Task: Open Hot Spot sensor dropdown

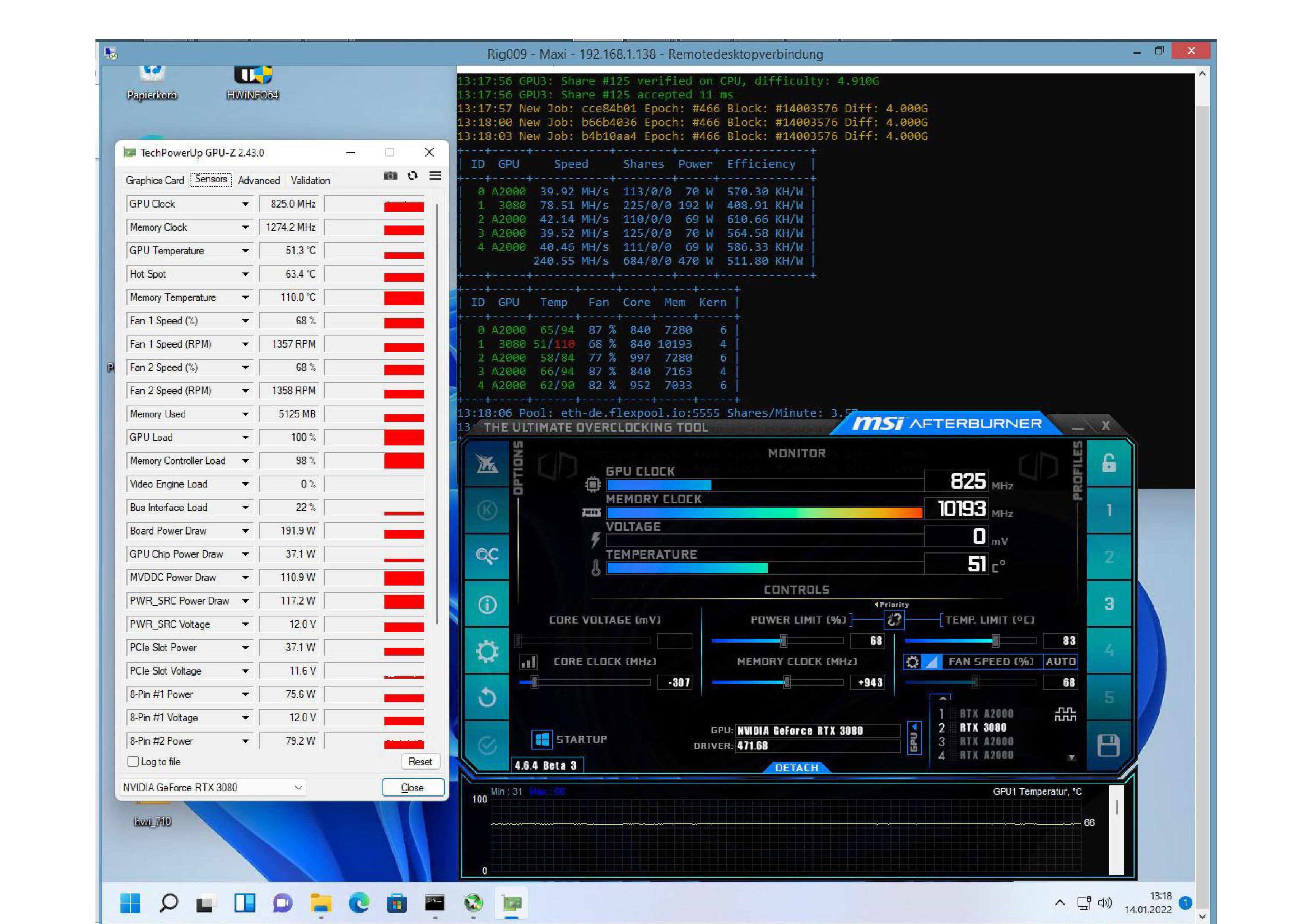Action: tap(245, 274)
